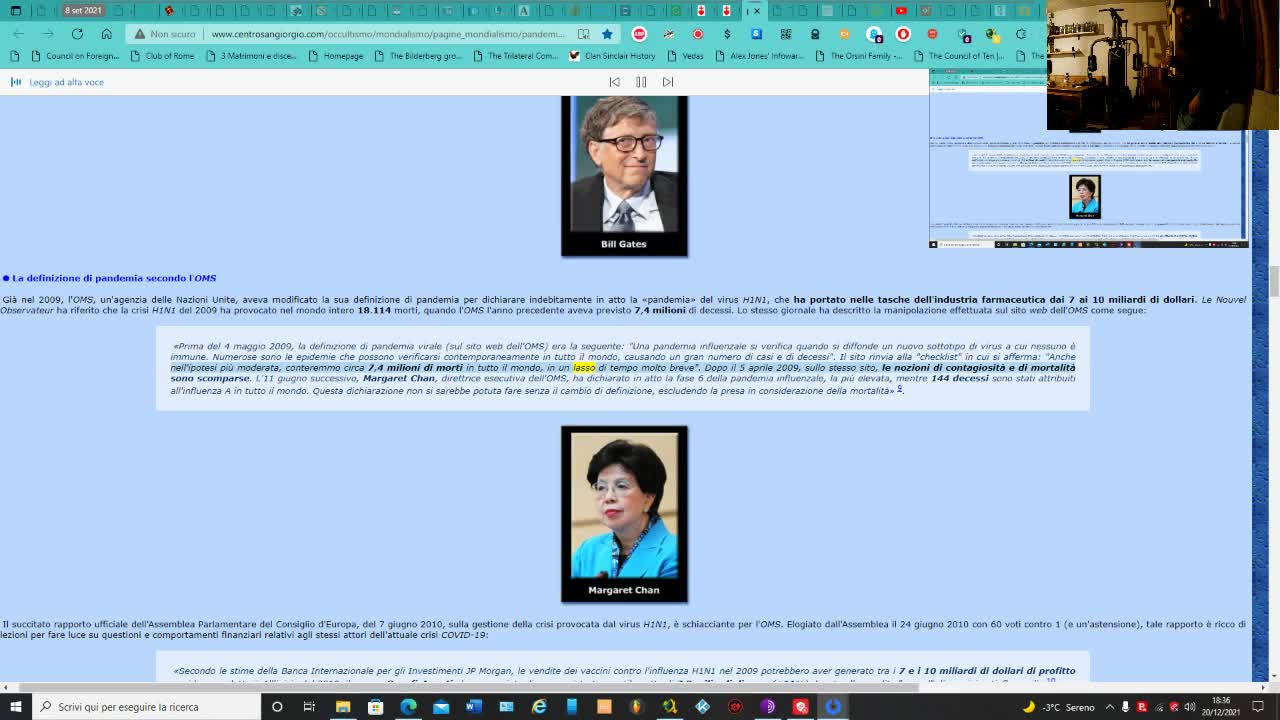Open Mail app from taskbar
The image size is (1280, 720).
tap(441, 707)
